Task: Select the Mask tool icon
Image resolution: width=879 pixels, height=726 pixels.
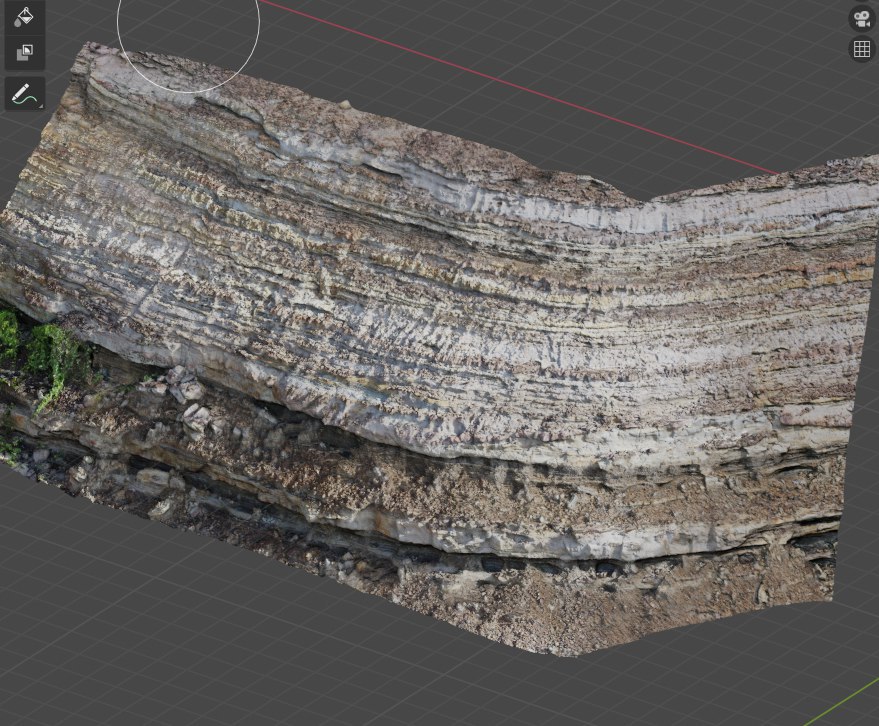Action: click(x=24, y=53)
